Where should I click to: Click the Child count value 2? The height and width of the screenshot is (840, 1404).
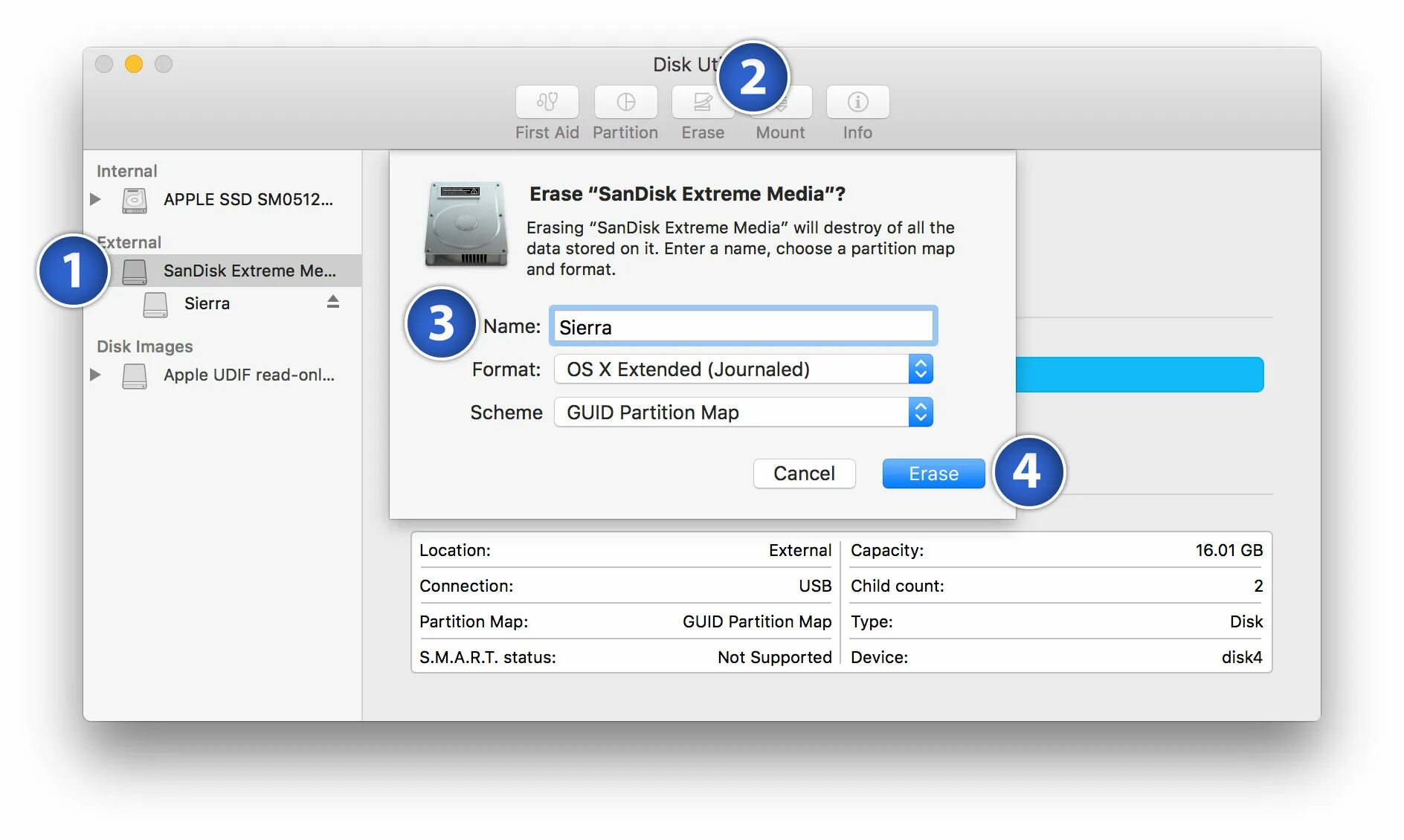[x=1258, y=586]
